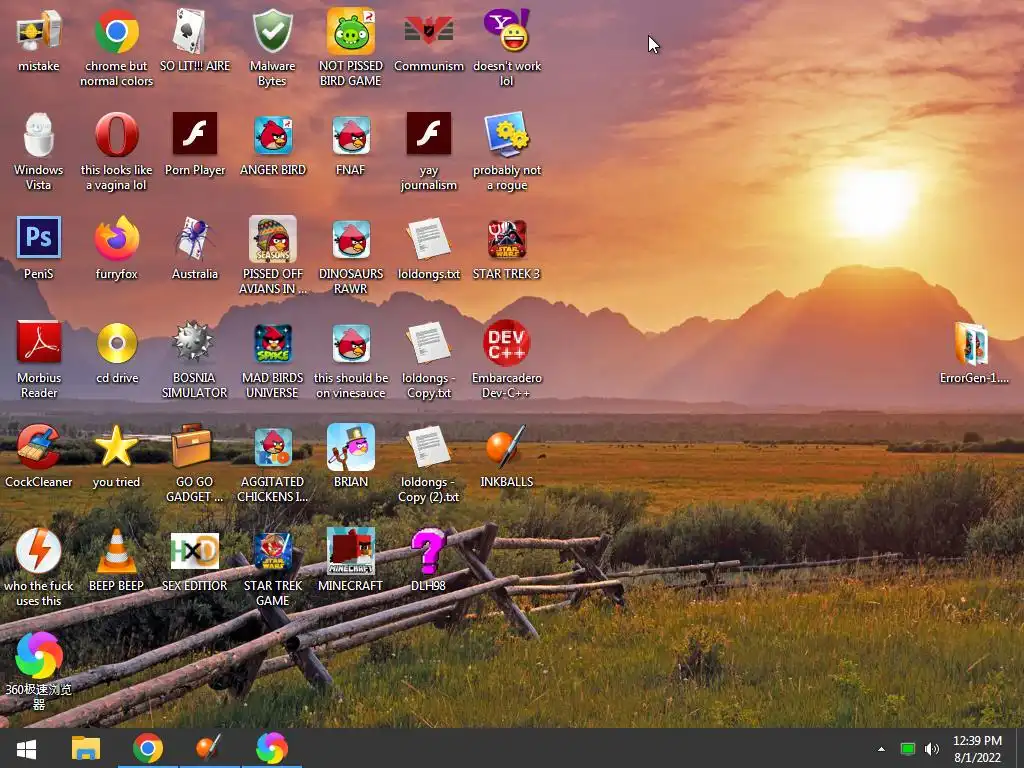Viewport: 1024px width, 768px height.
Task: Select the 'loldongs - Copy.txt' file
Action: click(428, 343)
